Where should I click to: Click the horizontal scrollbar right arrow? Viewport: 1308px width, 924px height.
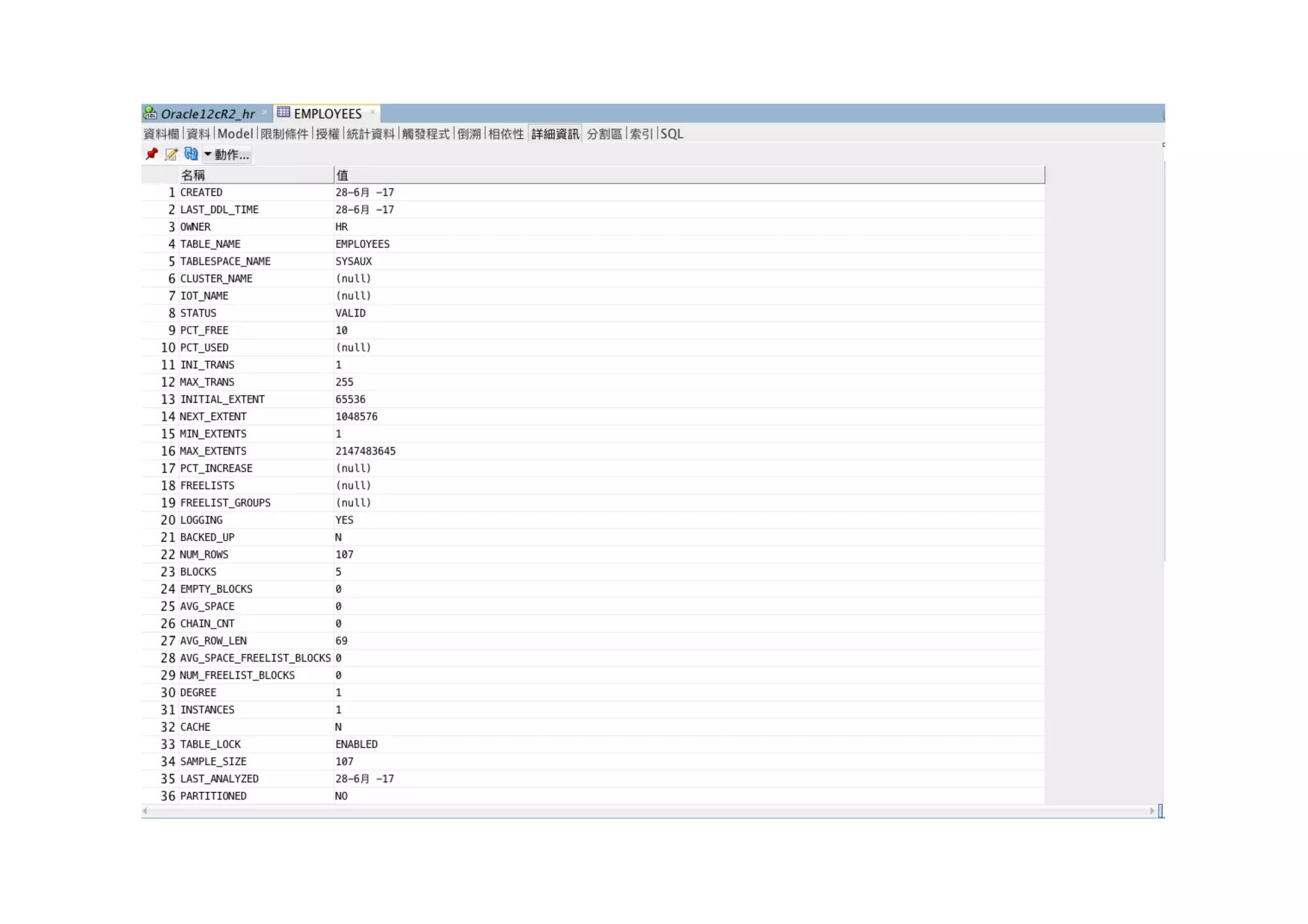(1152, 811)
